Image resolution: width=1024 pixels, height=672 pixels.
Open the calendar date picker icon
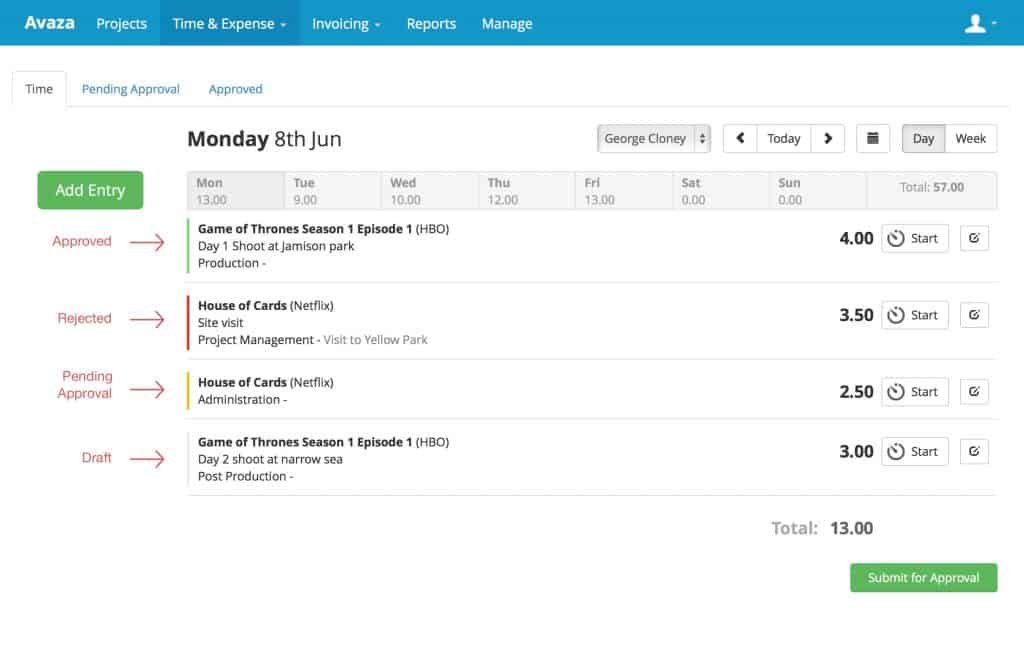pos(872,138)
